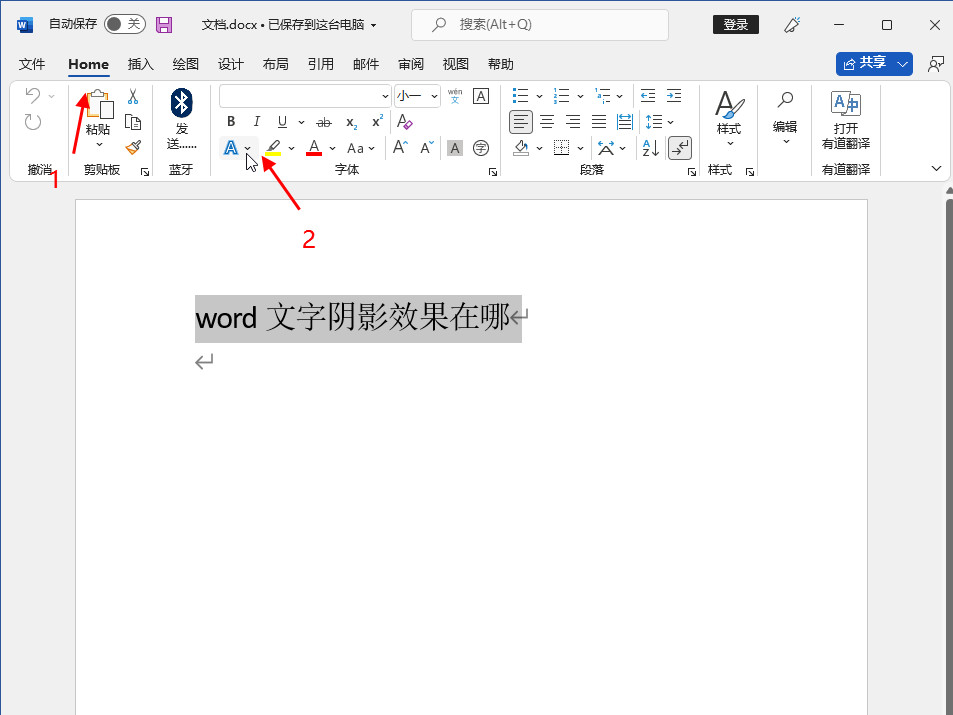Open the Styles gallery dropdown
This screenshot has width=953, height=715.
click(729, 119)
